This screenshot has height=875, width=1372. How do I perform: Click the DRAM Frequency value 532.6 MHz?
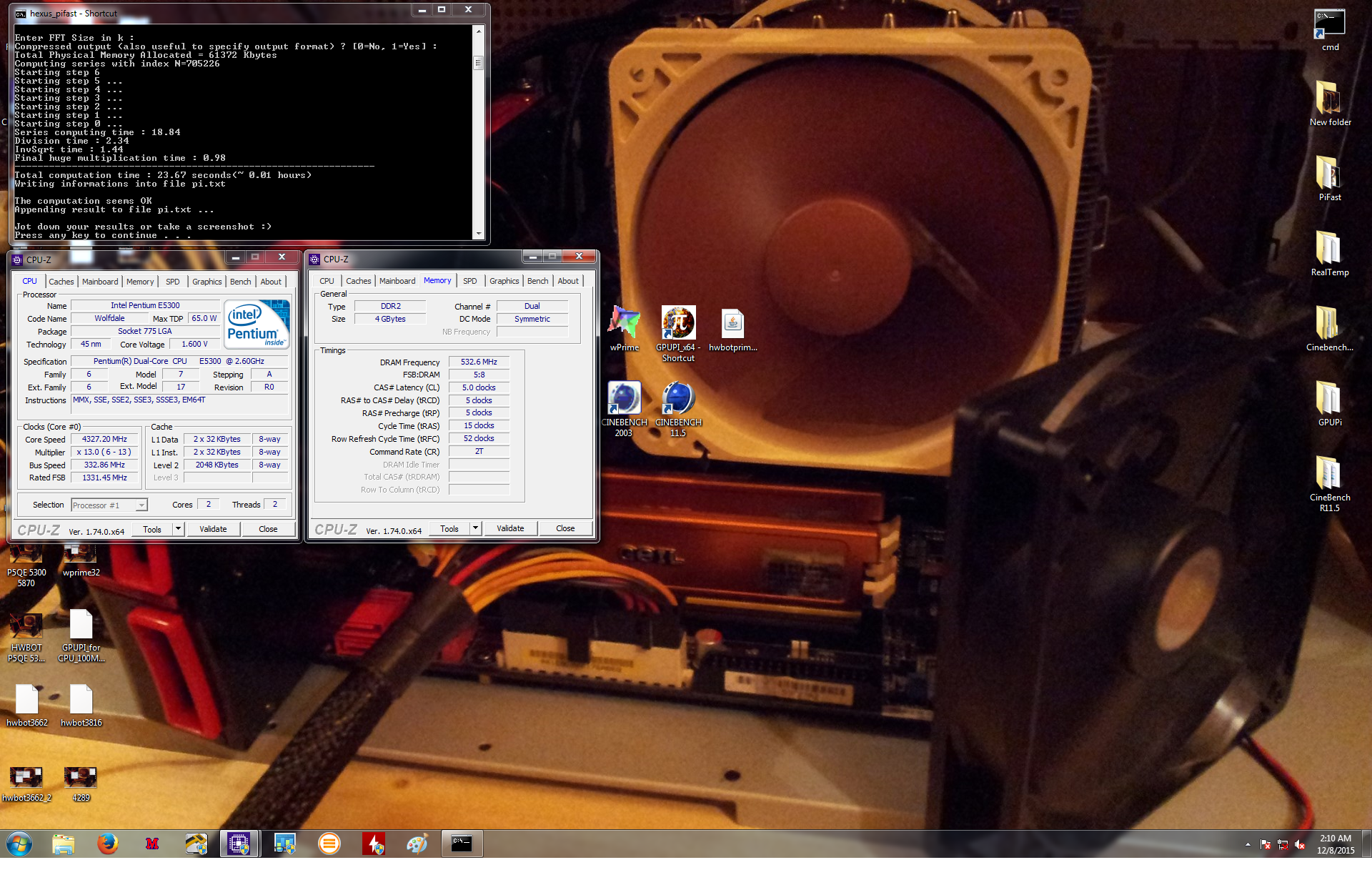coord(479,362)
